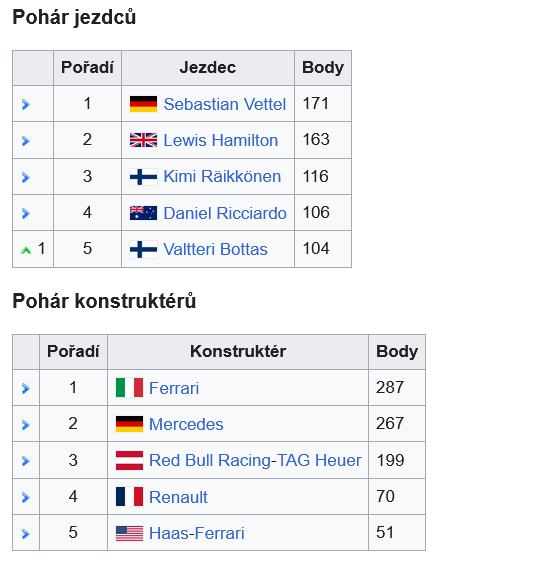Open the Daniel Ricciardo page
Screen dimensions: 545x567
point(225,213)
